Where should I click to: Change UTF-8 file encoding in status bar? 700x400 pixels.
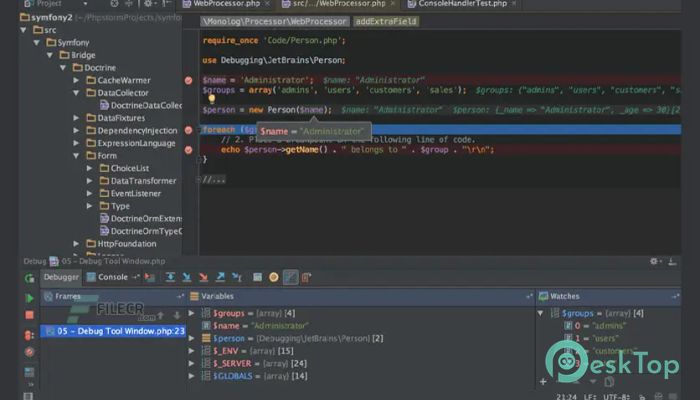616,396
